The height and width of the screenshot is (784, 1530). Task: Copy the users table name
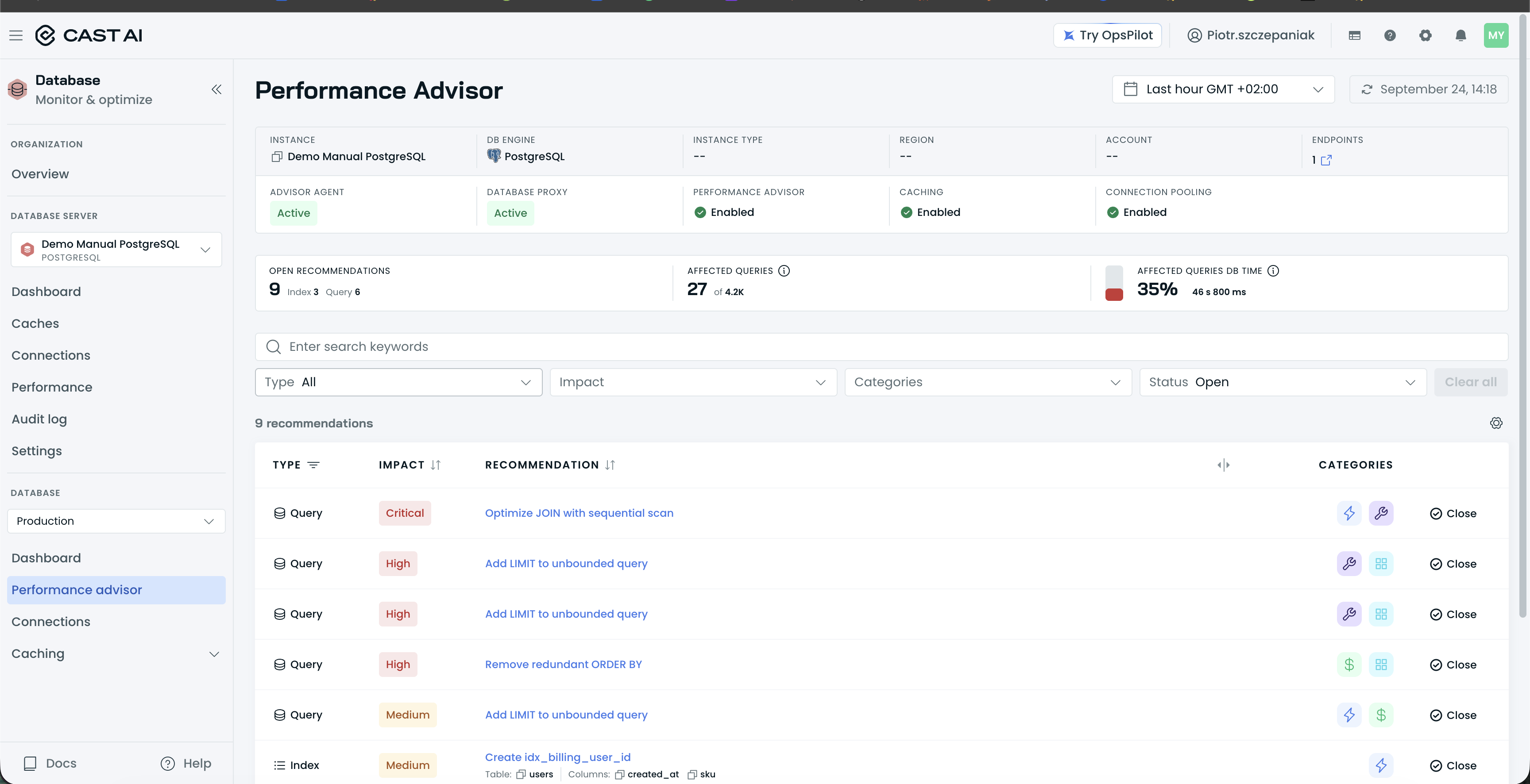pos(521,775)
